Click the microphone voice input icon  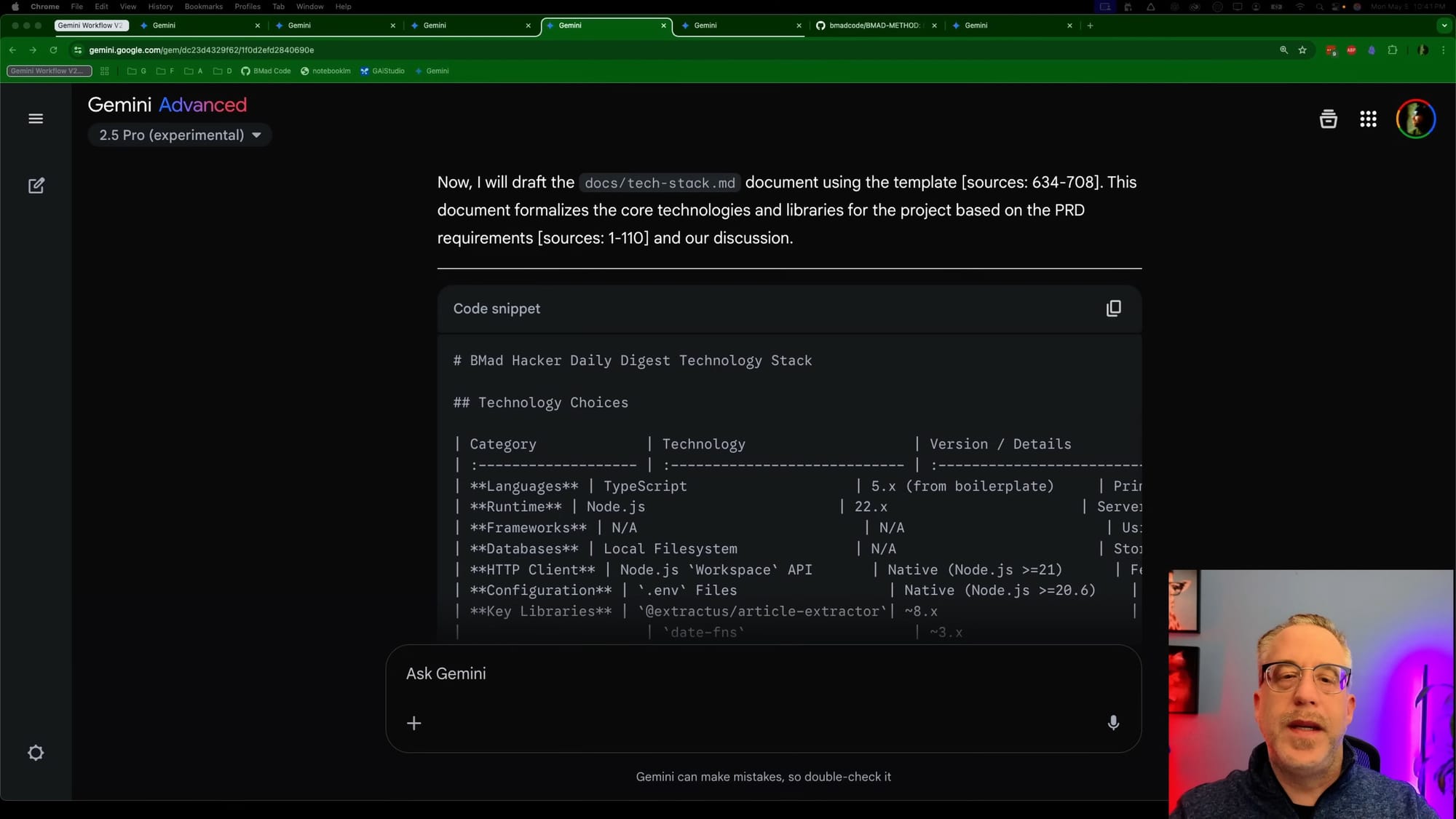point(1112,722)
